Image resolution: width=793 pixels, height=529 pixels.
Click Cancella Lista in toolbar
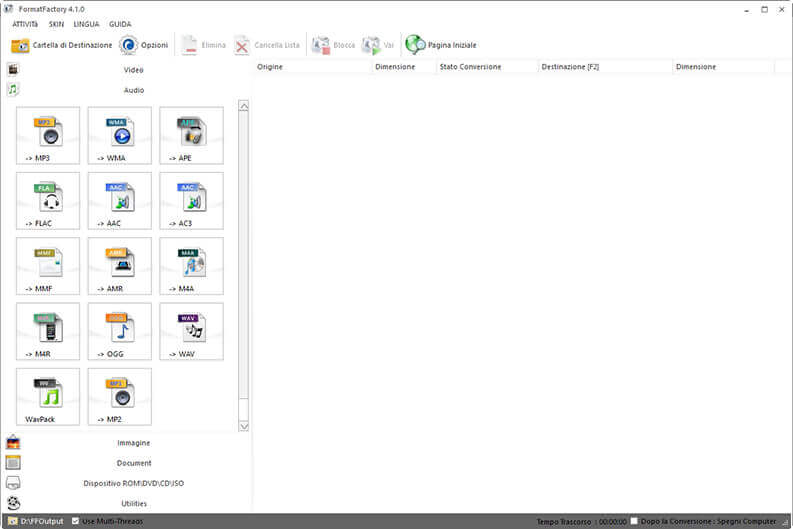click(267, 45)
